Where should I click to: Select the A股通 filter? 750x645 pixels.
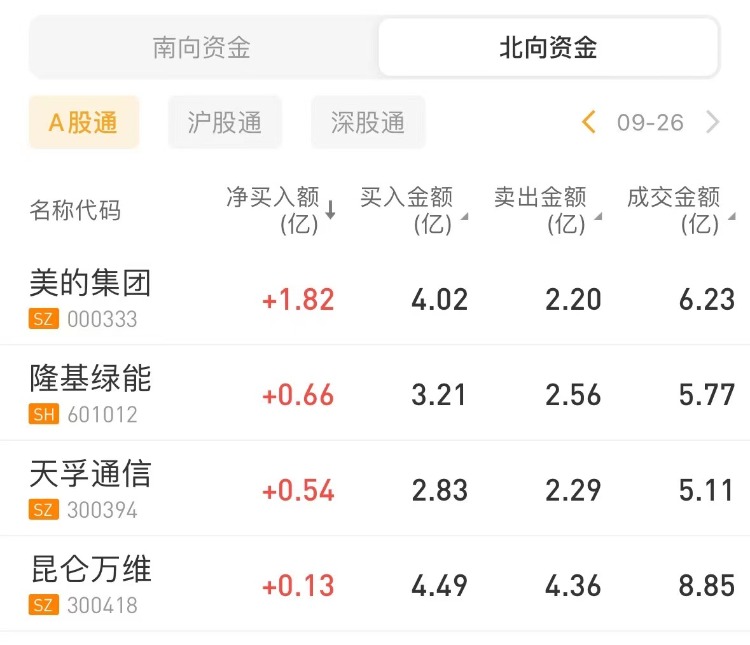pos(84,123)
